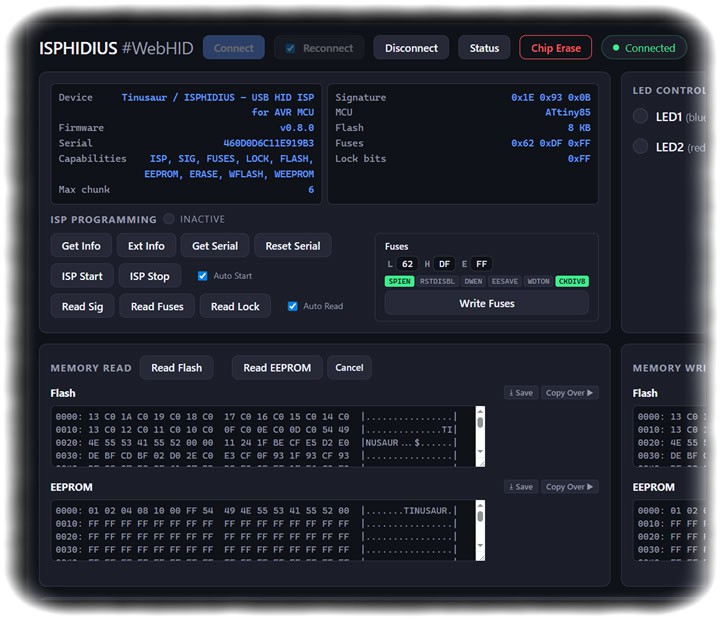720x620 pixels.
Task: Click the fuses value 0x62 0xDF 0xFF
Action: pos(551,143)
